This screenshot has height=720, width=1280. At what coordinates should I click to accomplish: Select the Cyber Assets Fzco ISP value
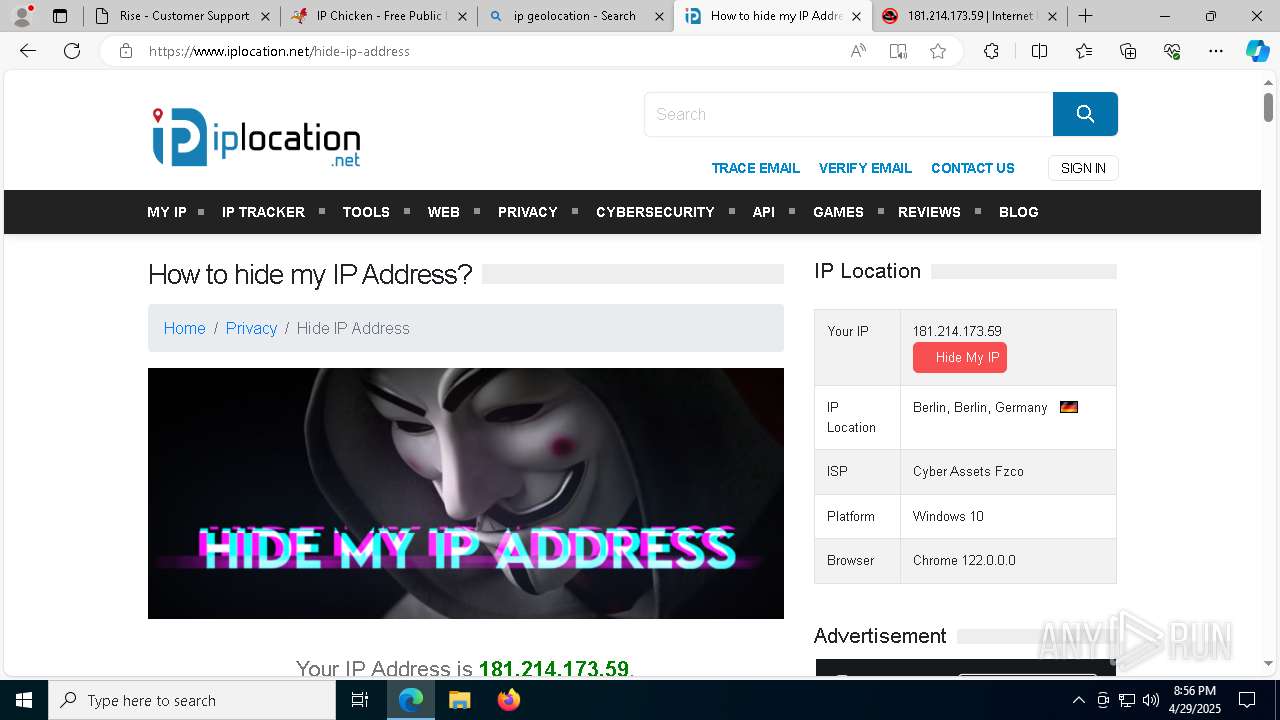coord(968,471)
